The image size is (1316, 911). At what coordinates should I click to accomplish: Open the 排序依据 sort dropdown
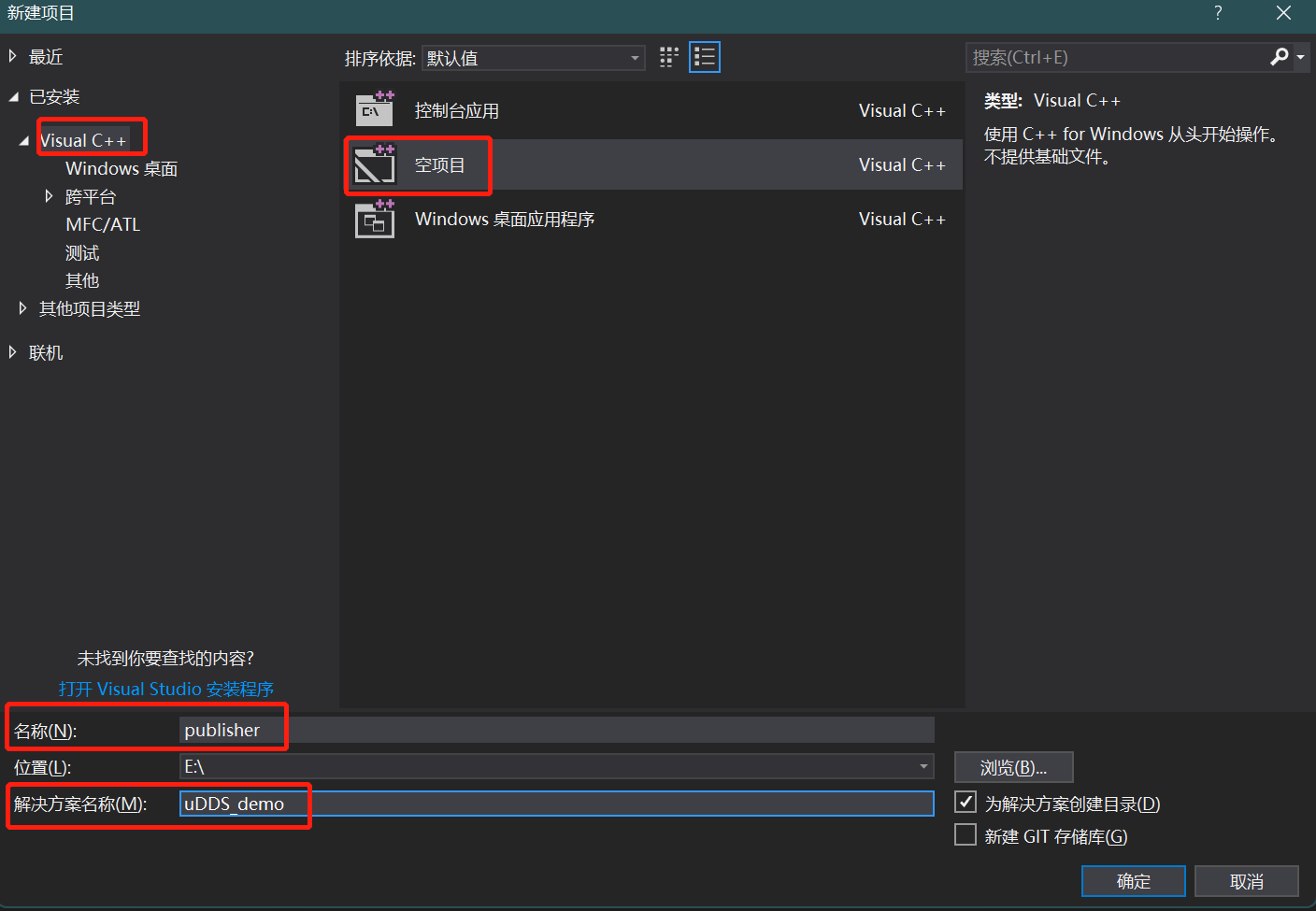point(533,58)
